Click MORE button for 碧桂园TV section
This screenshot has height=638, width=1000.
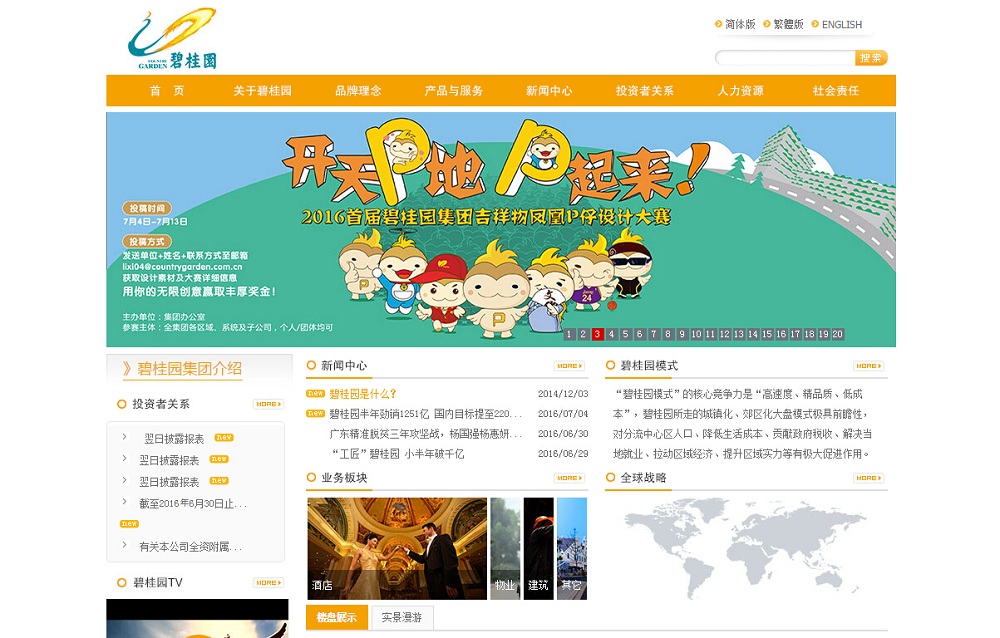[268, 583]
